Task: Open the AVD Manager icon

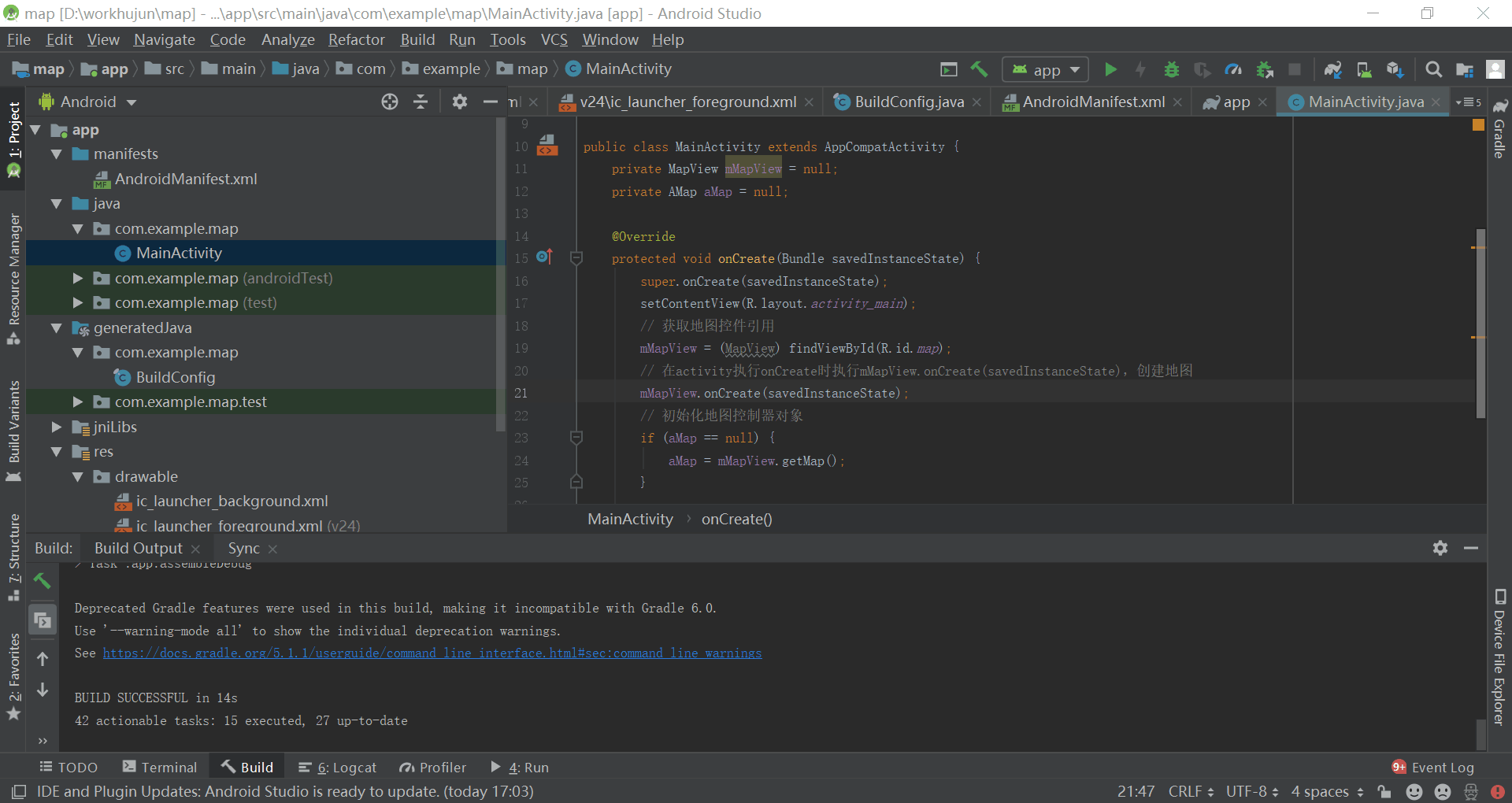Action: tap(1364, 70)
